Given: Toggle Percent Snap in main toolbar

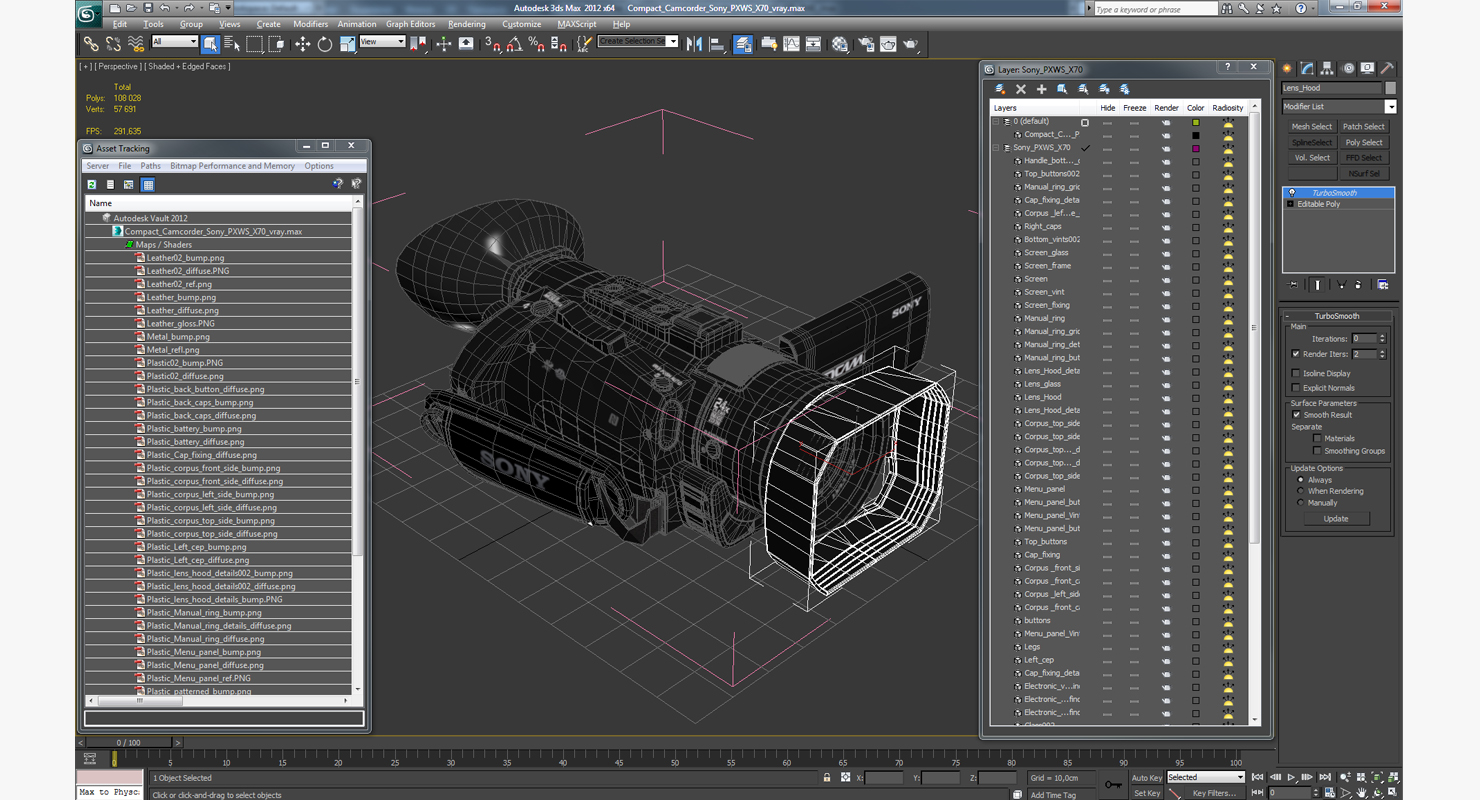Looking at the screenshot, I should click(536, 44).
